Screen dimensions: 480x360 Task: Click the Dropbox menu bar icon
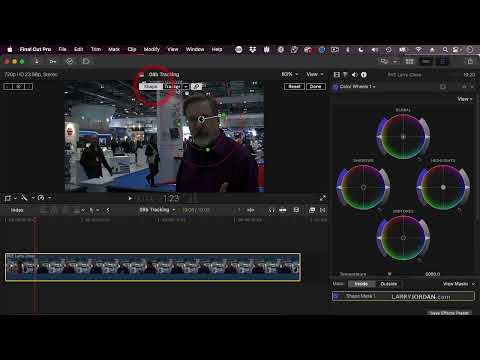point(253,50)
